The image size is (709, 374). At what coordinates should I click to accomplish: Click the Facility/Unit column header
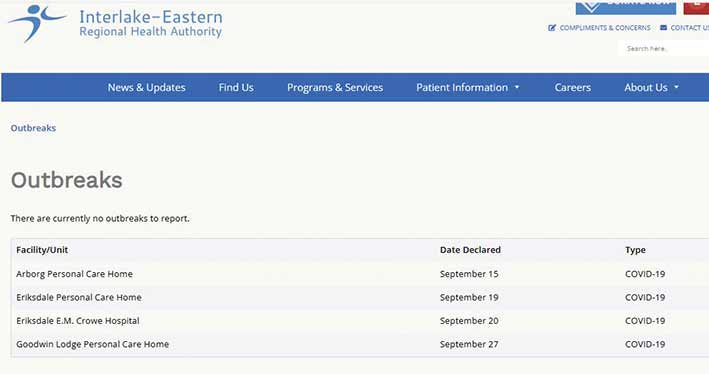pyautogui.click(x=42, y=250)
